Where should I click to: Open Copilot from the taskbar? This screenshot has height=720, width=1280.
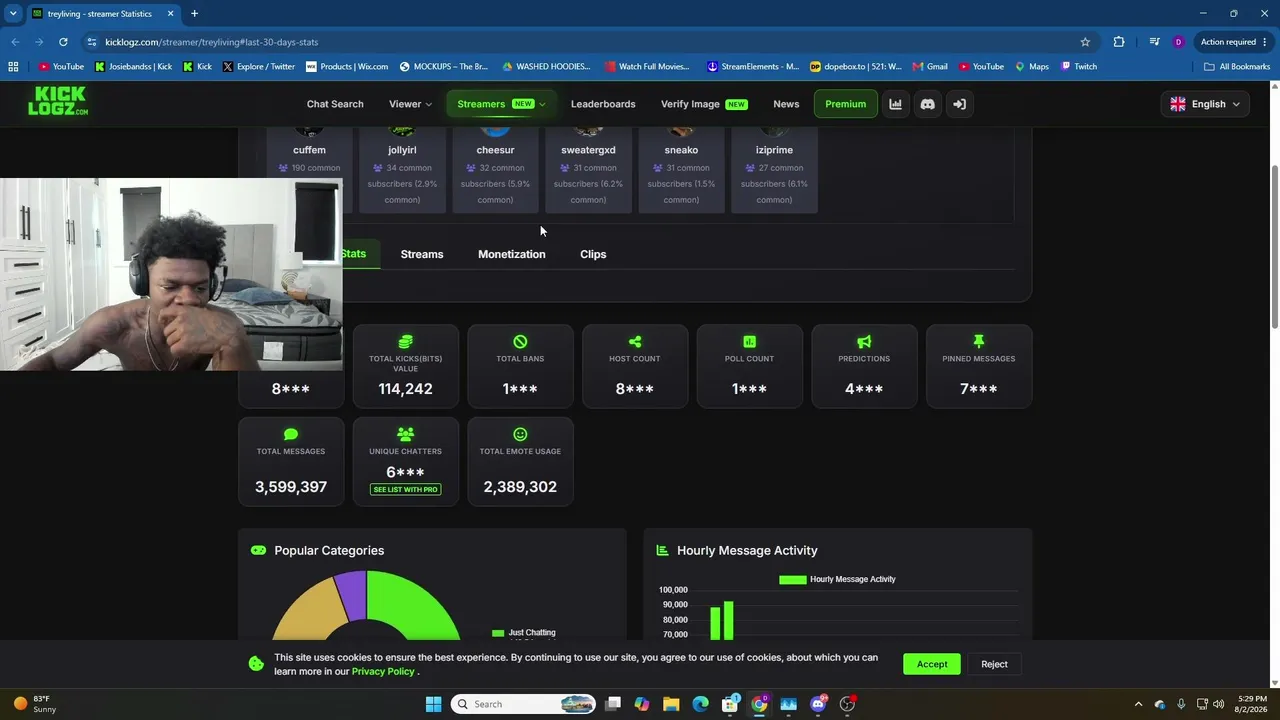[642, 704]
